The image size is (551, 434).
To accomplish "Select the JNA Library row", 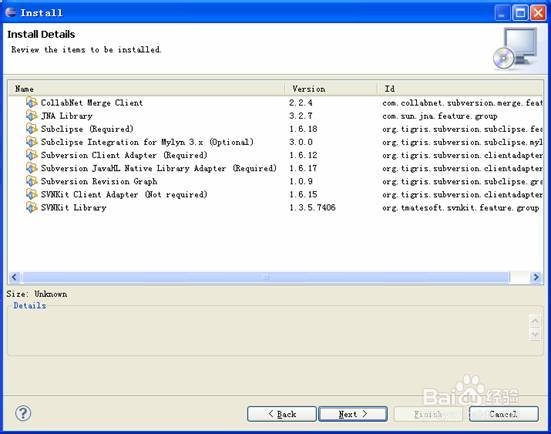I will click(275, 116).
